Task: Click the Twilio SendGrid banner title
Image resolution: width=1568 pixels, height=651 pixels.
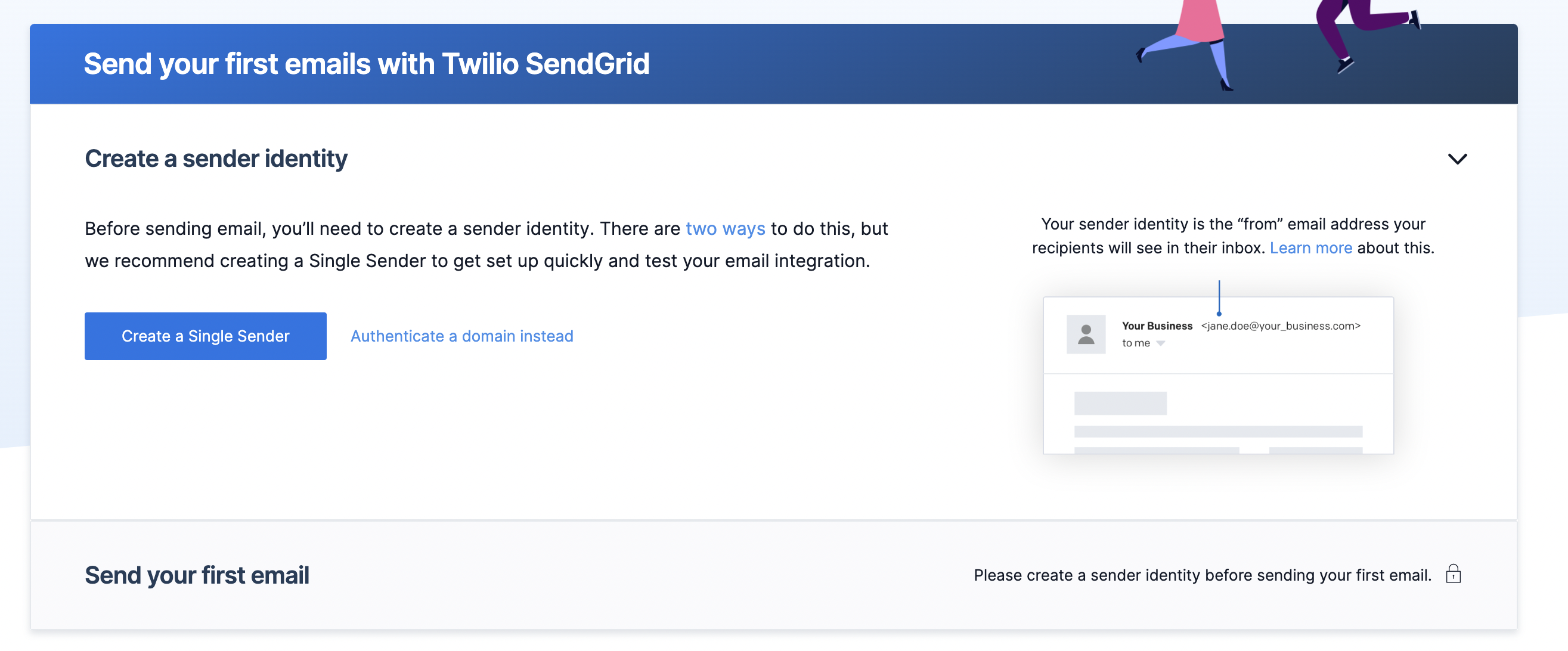Action: pos(367,63)
